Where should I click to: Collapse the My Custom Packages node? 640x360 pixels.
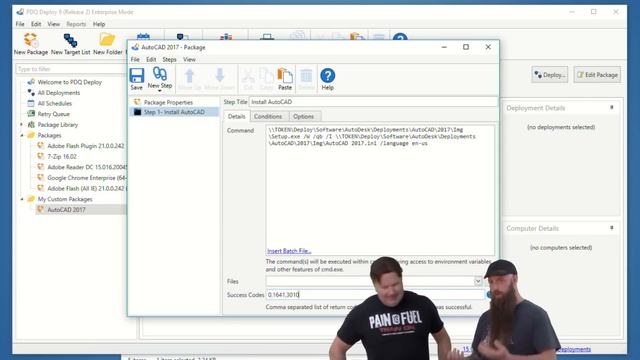[x=22, y=199]
